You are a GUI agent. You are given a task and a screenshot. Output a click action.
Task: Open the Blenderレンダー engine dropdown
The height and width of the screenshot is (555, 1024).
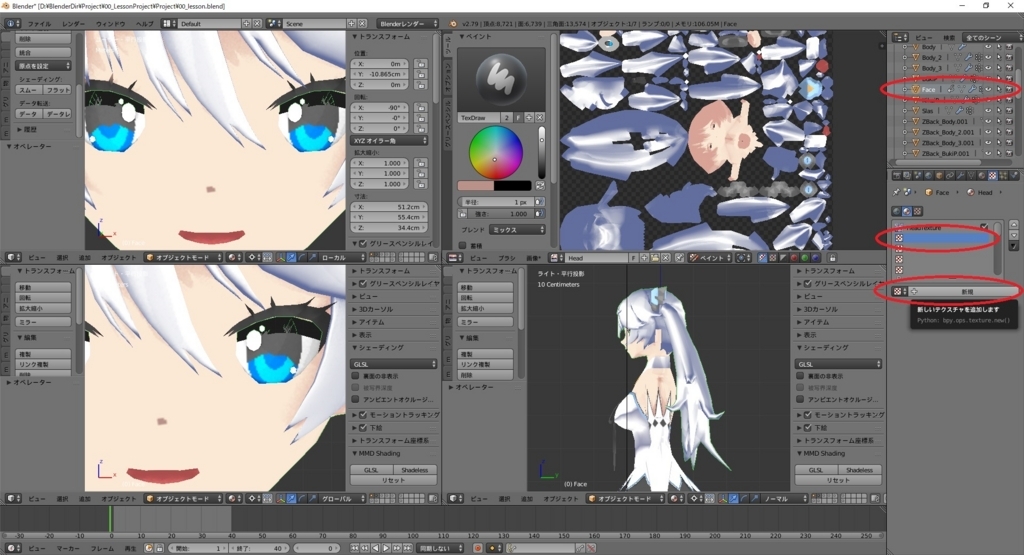(408, 24)
